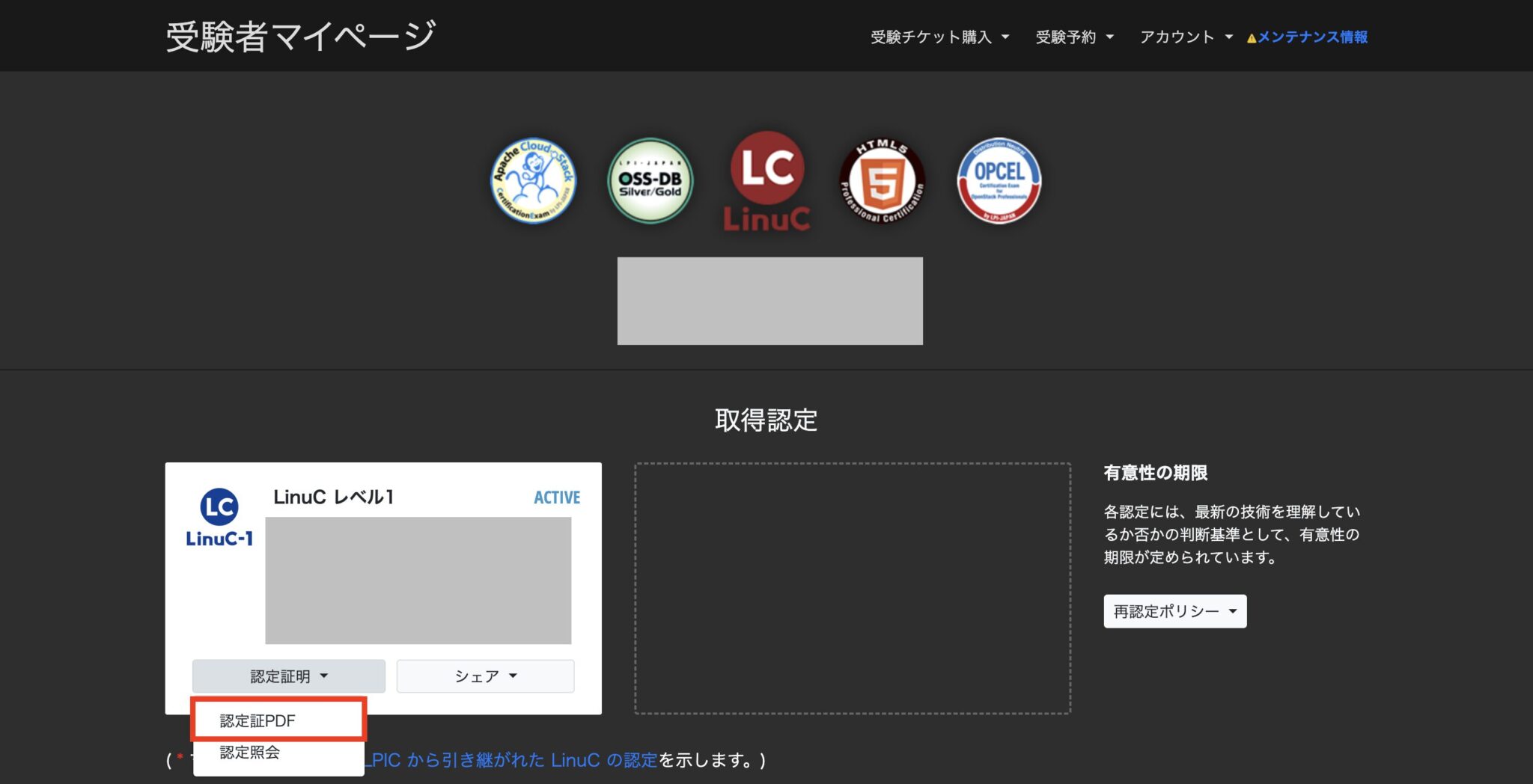Open the 認定証明 dropdown button
1533x784 pixels.
[287, 676]
